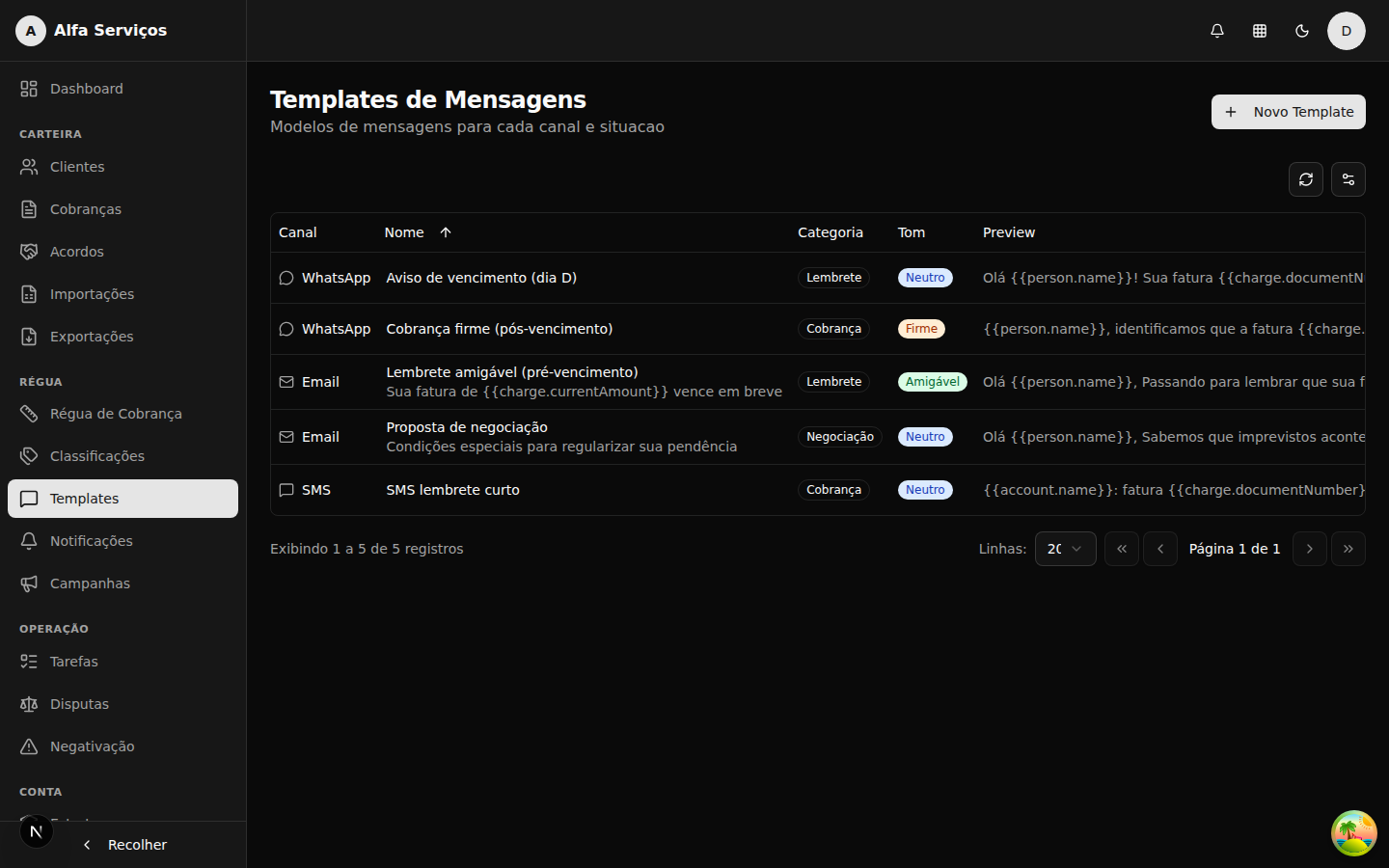Click Preview column header
The width and height of the screenshot is (1389, 868).
[1009, 232]
